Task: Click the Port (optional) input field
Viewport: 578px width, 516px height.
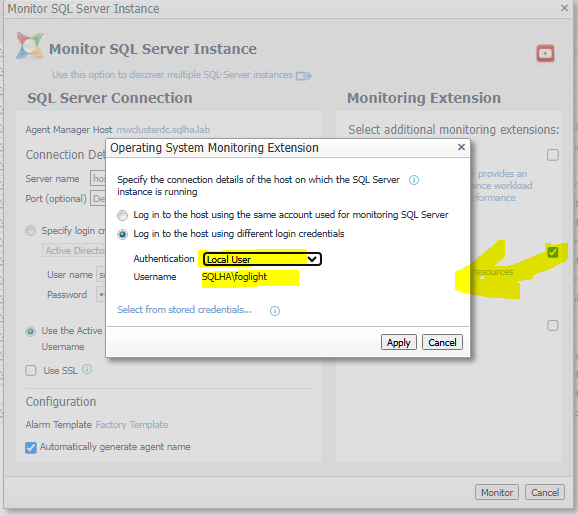Action: [x=98, y=199]
